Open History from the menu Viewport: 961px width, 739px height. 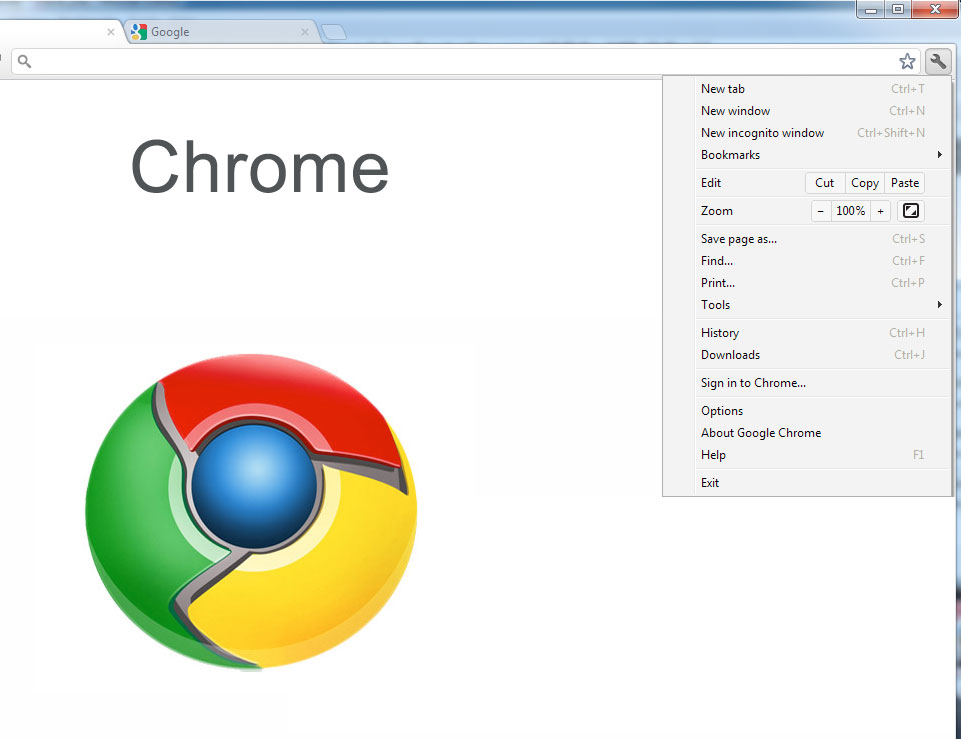pyautogui.click(x=813, y=333)
